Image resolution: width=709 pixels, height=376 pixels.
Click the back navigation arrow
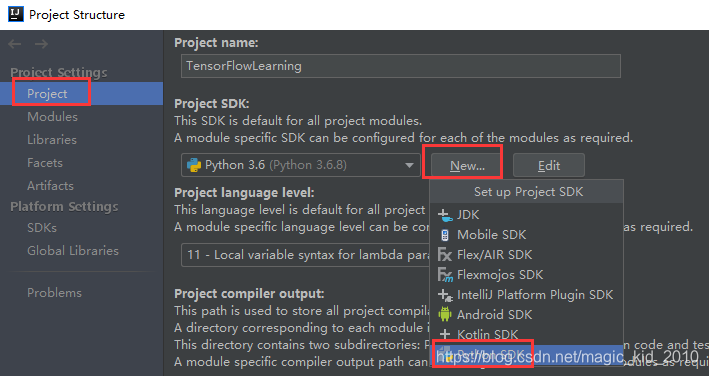click(x=14, y=44)
